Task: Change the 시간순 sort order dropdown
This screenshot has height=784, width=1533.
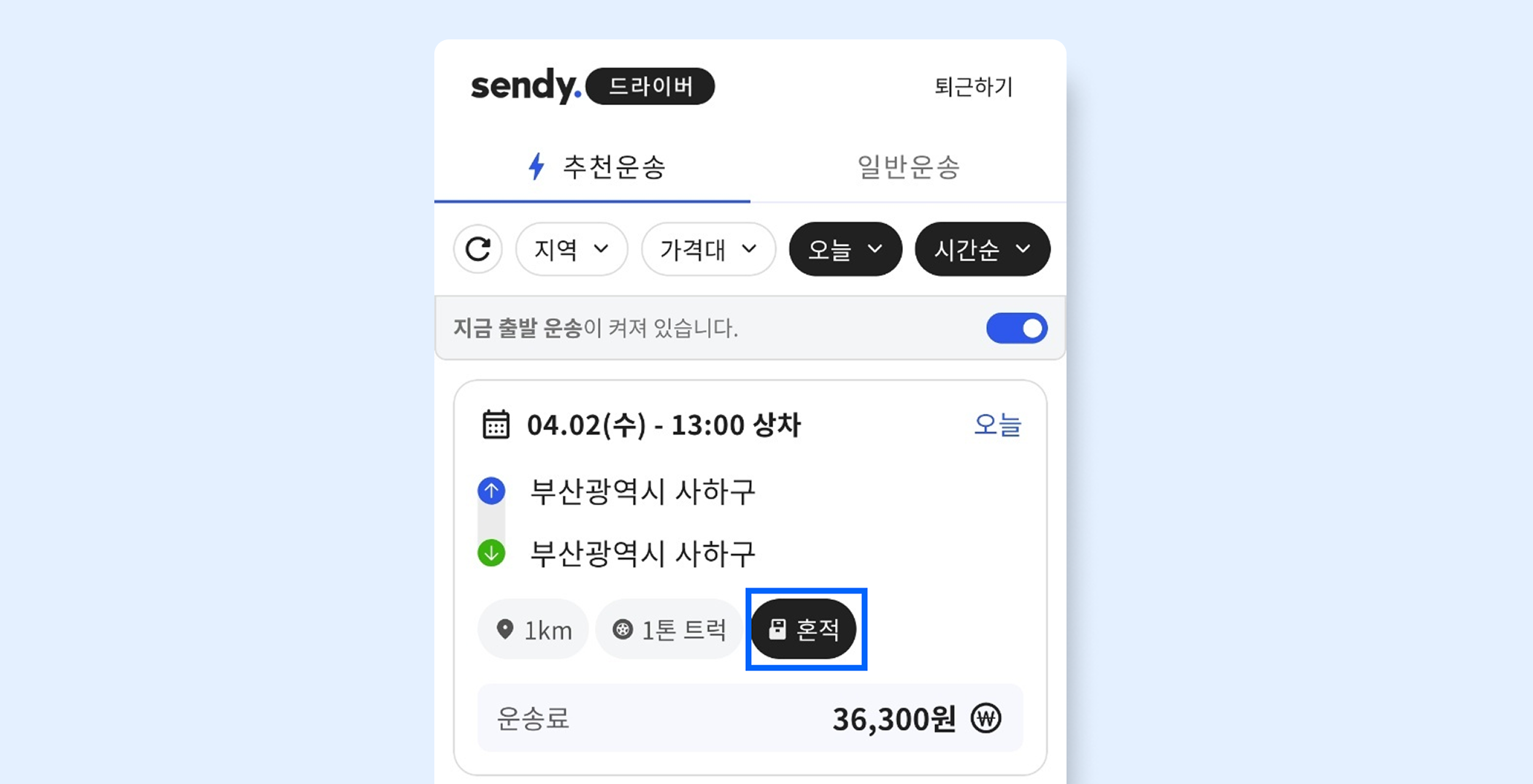Action: tap(982, 249)
